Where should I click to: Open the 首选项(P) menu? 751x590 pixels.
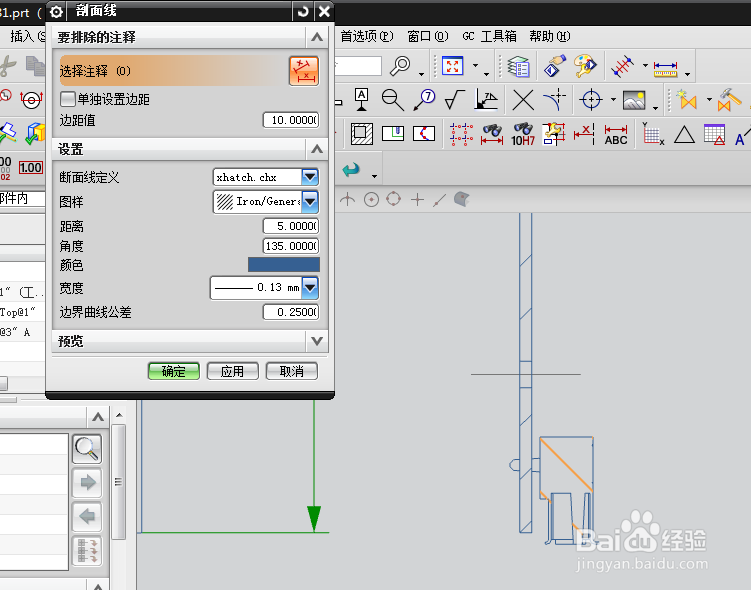[366, 36]
